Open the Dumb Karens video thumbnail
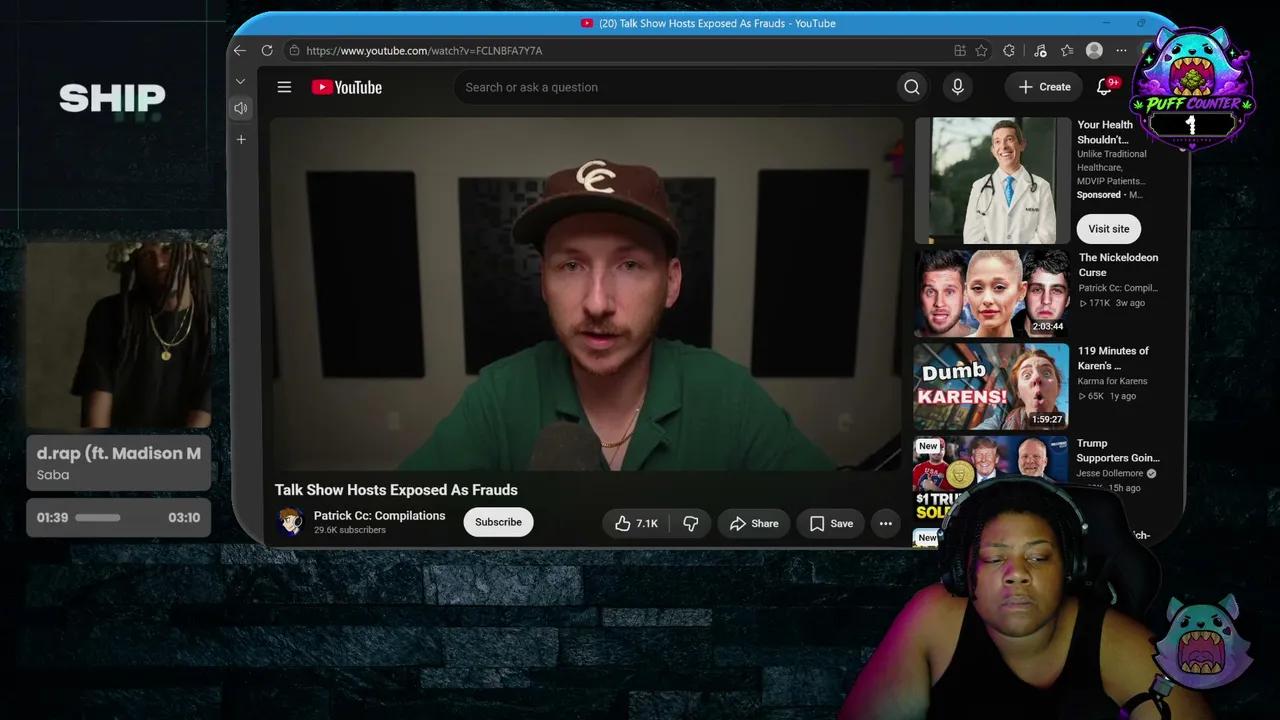1280x720 pixels. [992, 387]
